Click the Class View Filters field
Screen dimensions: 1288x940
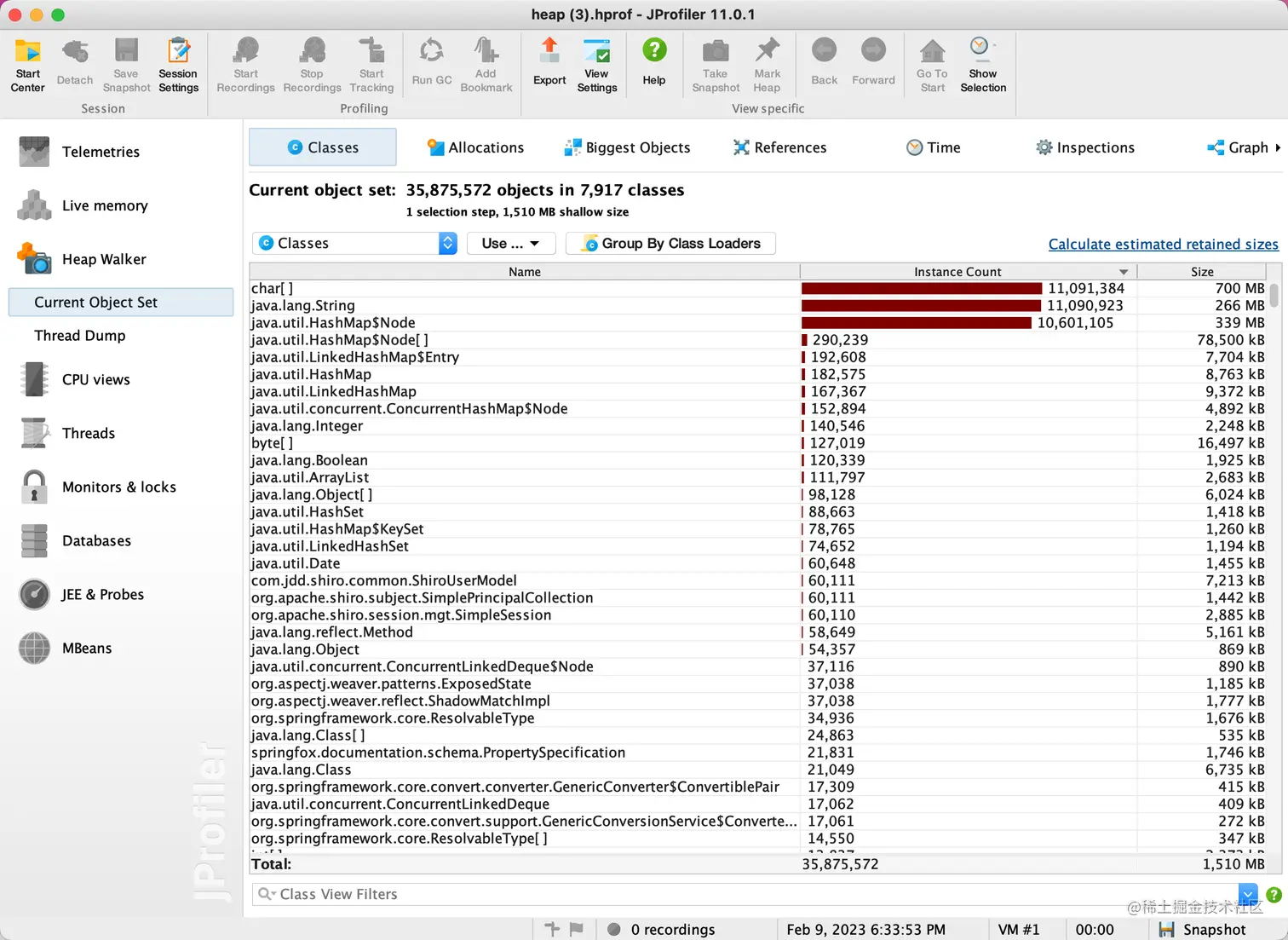tap(745, 894)
